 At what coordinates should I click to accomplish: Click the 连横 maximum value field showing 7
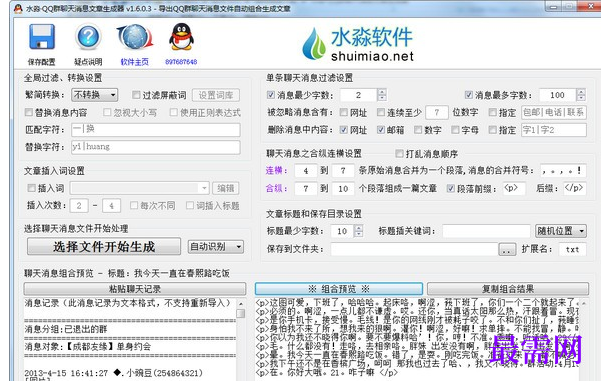(x=343, y=171)
